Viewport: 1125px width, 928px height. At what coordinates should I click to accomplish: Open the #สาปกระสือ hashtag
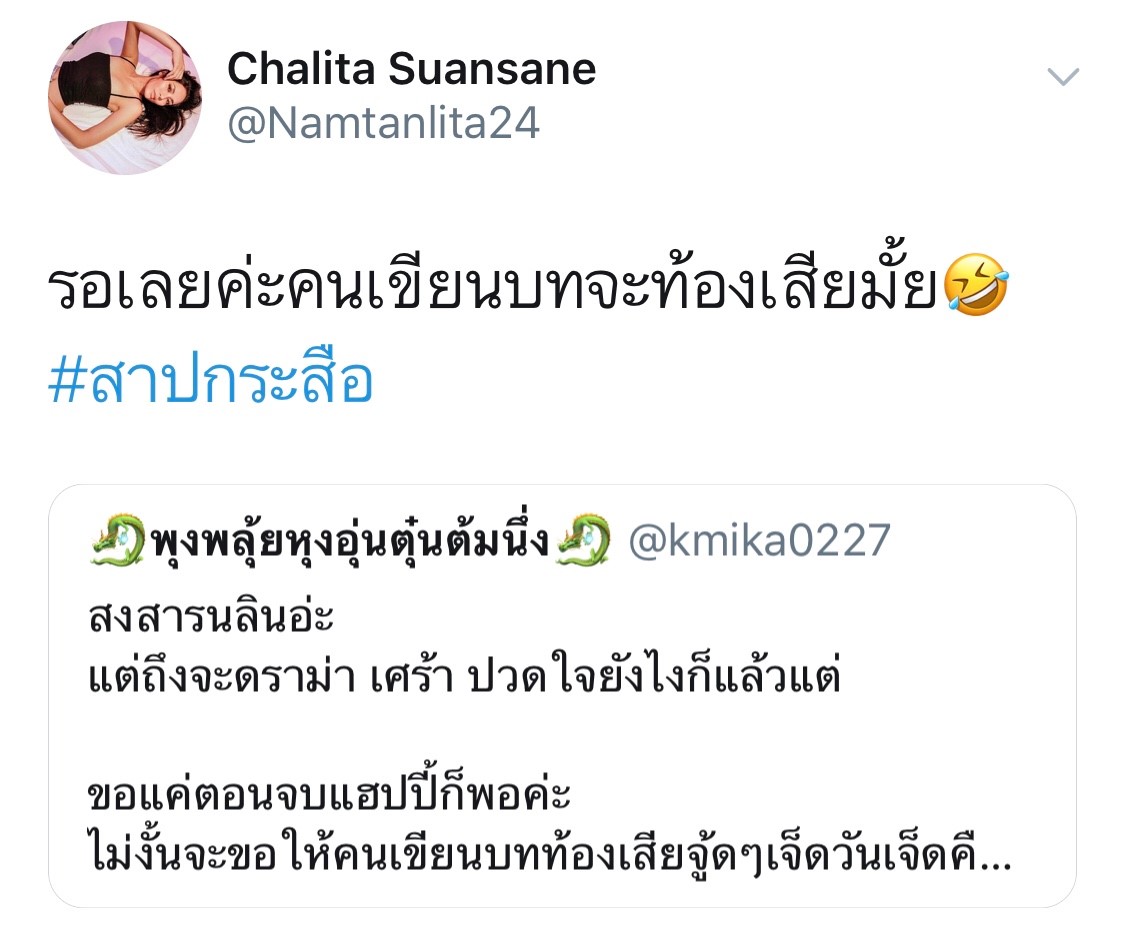tap(211, 379)
